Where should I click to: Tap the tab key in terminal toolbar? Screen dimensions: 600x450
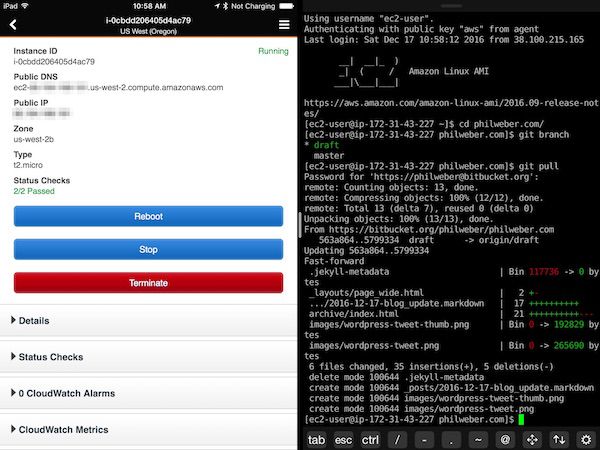coord(316,440)
